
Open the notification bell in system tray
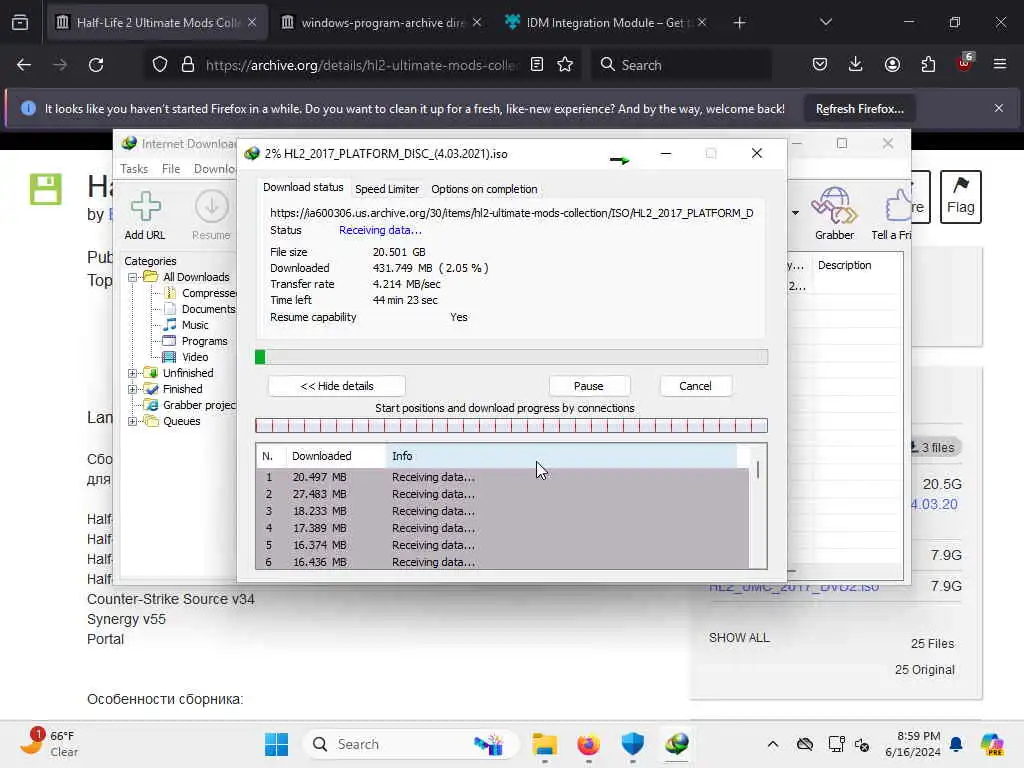tap(956, 744)
